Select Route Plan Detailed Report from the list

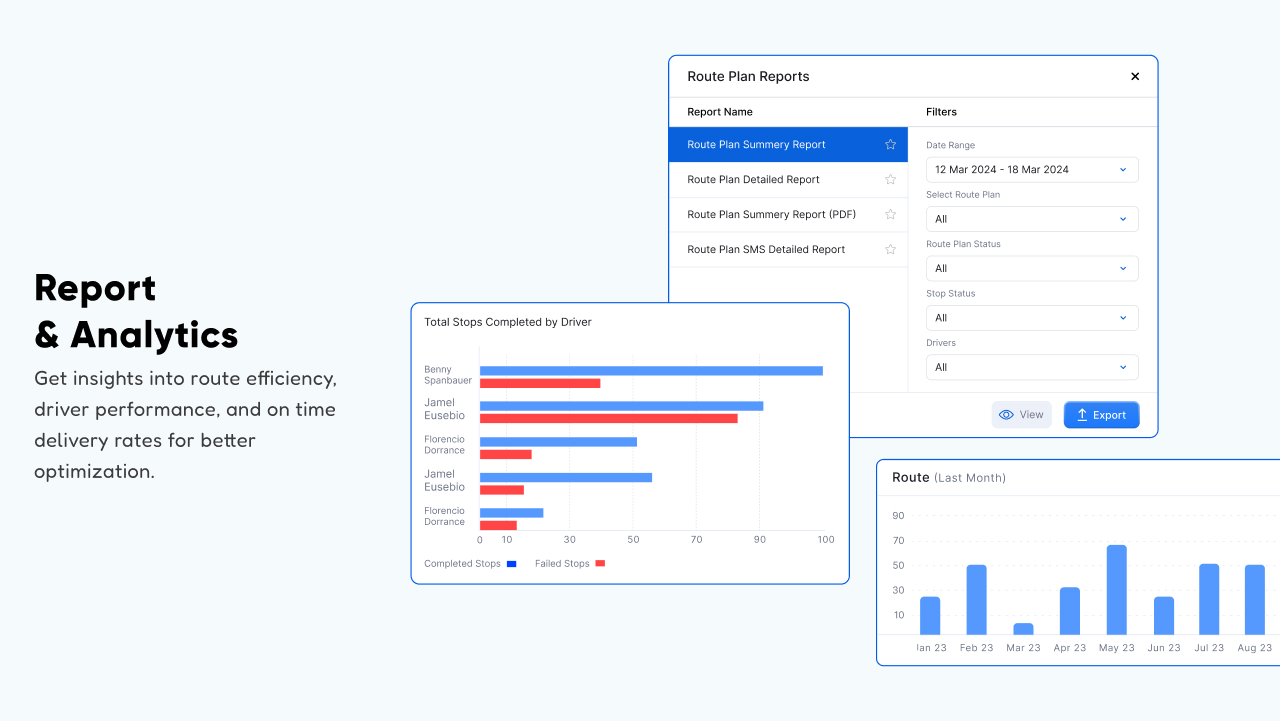click(x=752, y=179)
